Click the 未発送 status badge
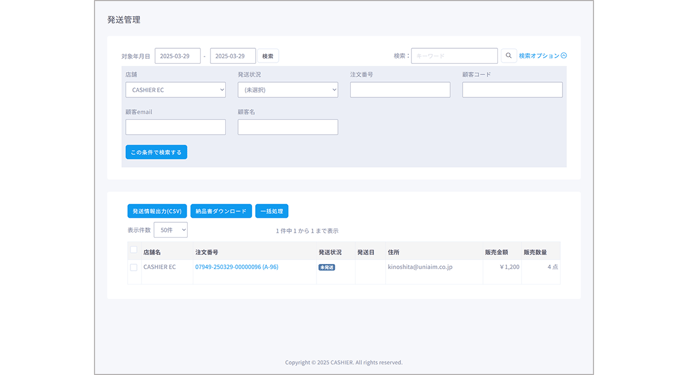688x375 pixels. click(327, 267)
